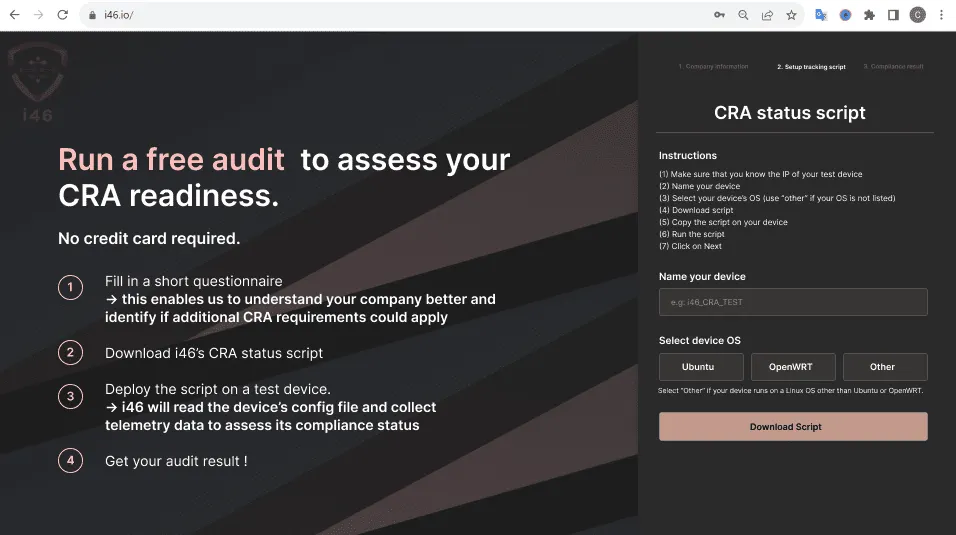
Task: Select Ubuntu as device OS
Action: 701,367
